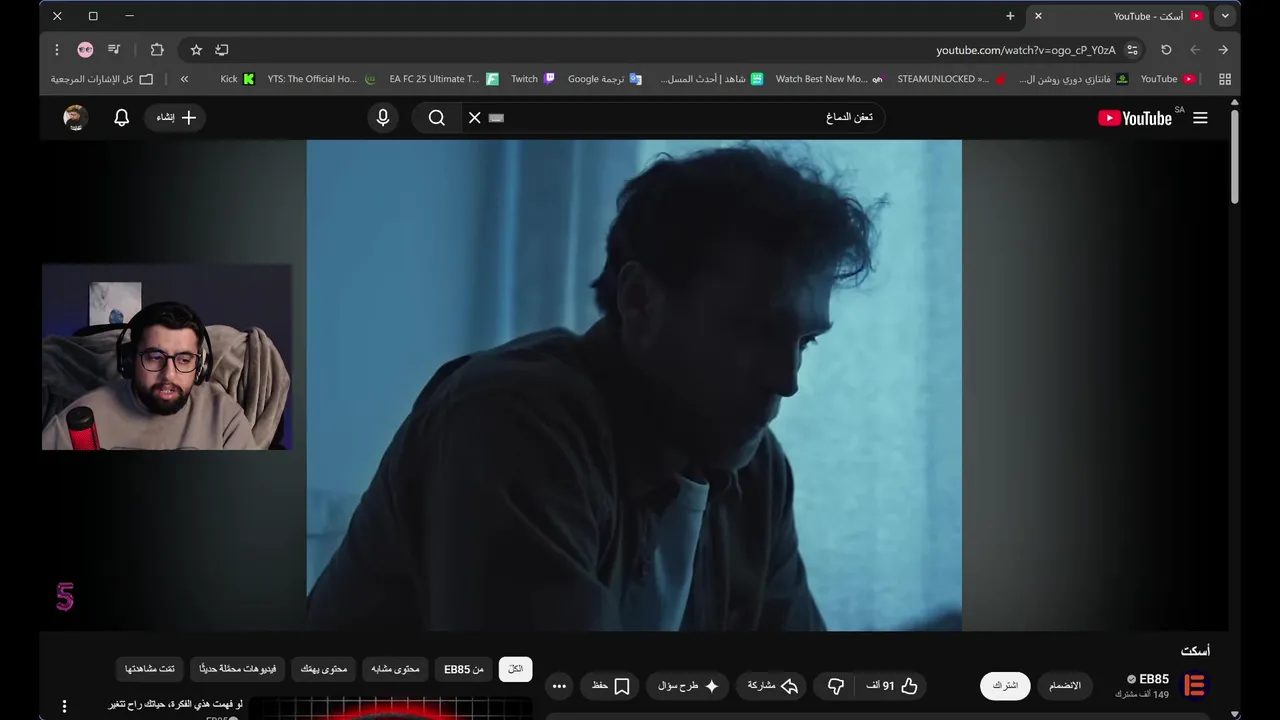This screenshot has height=720, width=1280.
Task: Open the YTS: The Official Ho... bookmark
Action: 321,79
